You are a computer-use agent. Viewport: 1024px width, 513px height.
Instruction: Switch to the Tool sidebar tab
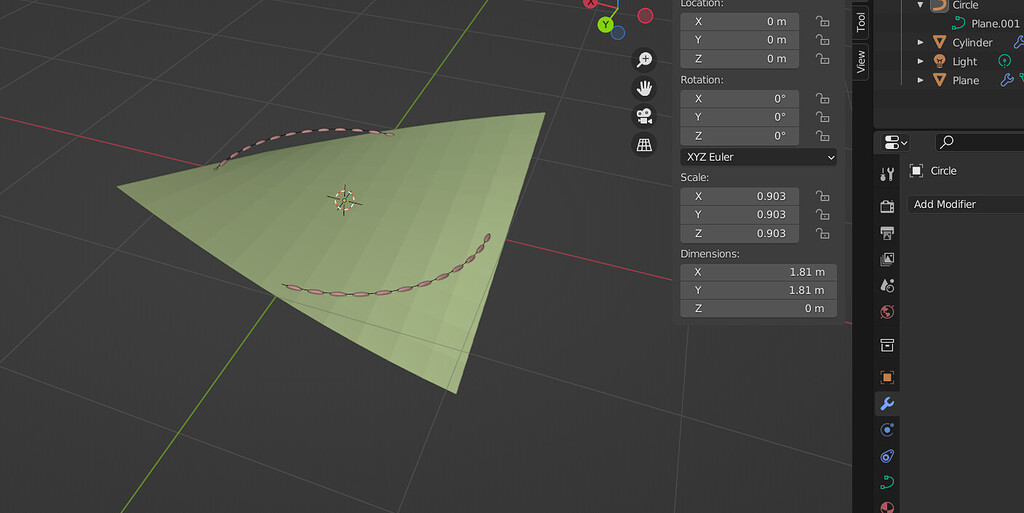(x=861, y=22)
